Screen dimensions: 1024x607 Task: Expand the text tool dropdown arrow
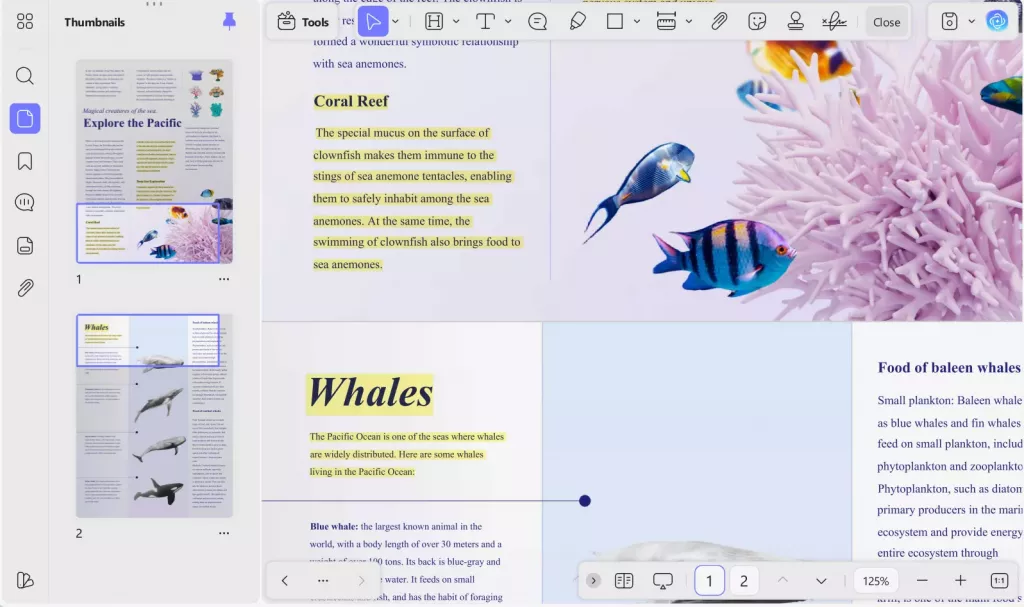[x=508, y=21]
